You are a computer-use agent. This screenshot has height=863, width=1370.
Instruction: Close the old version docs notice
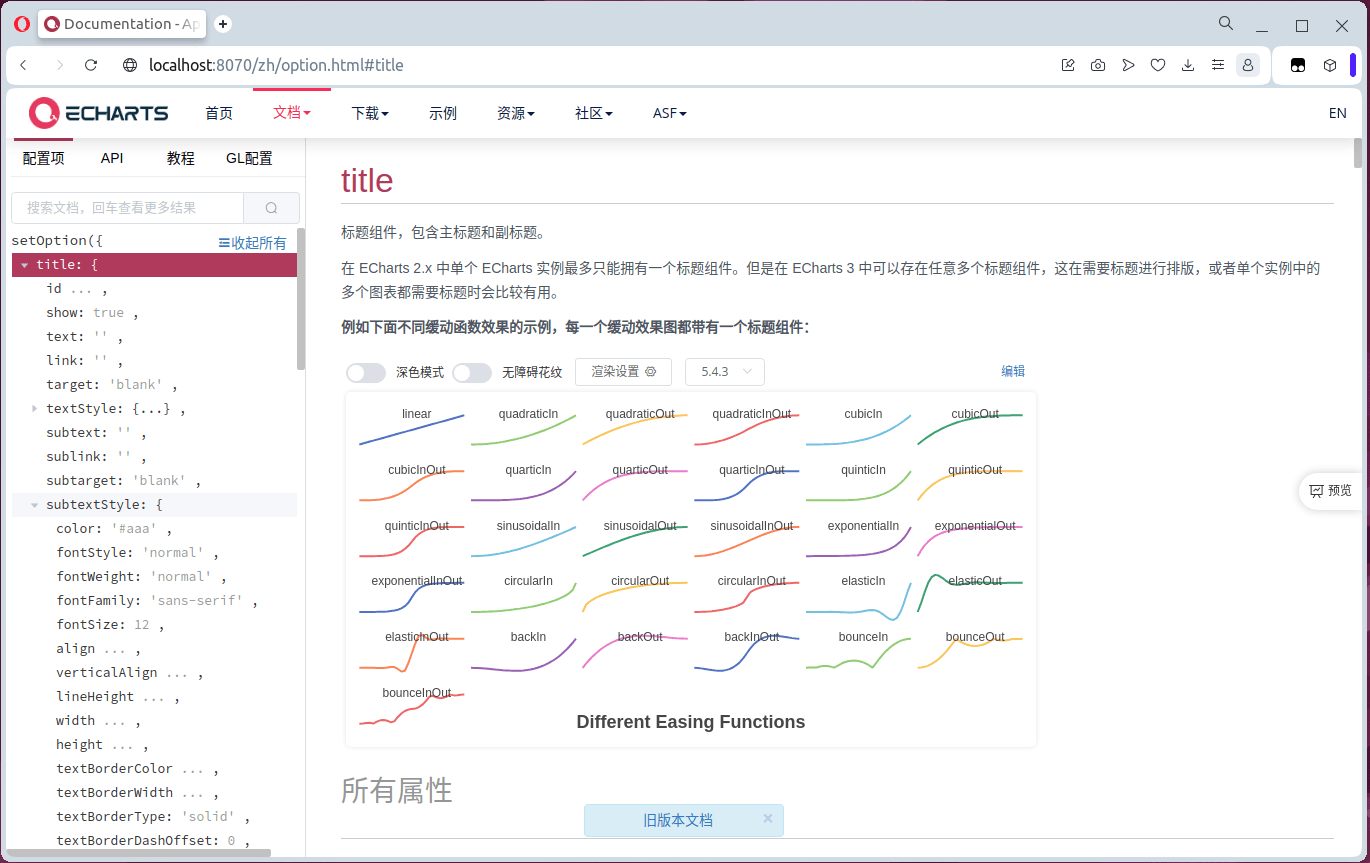click(x=768, y=818)
